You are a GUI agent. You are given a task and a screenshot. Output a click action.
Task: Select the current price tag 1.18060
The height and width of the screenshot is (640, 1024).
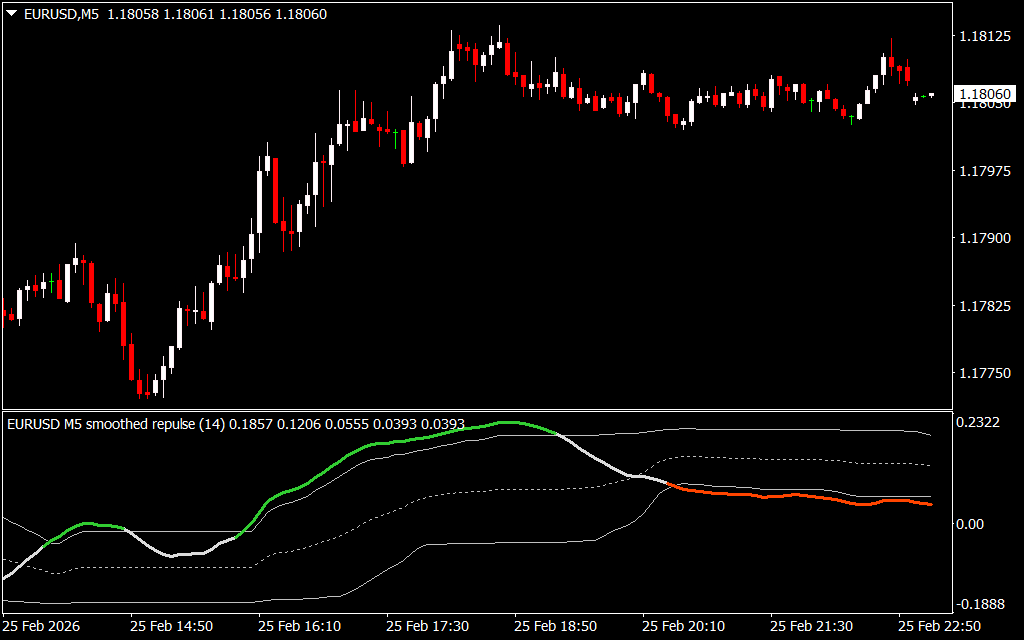(x=984, y=95)
